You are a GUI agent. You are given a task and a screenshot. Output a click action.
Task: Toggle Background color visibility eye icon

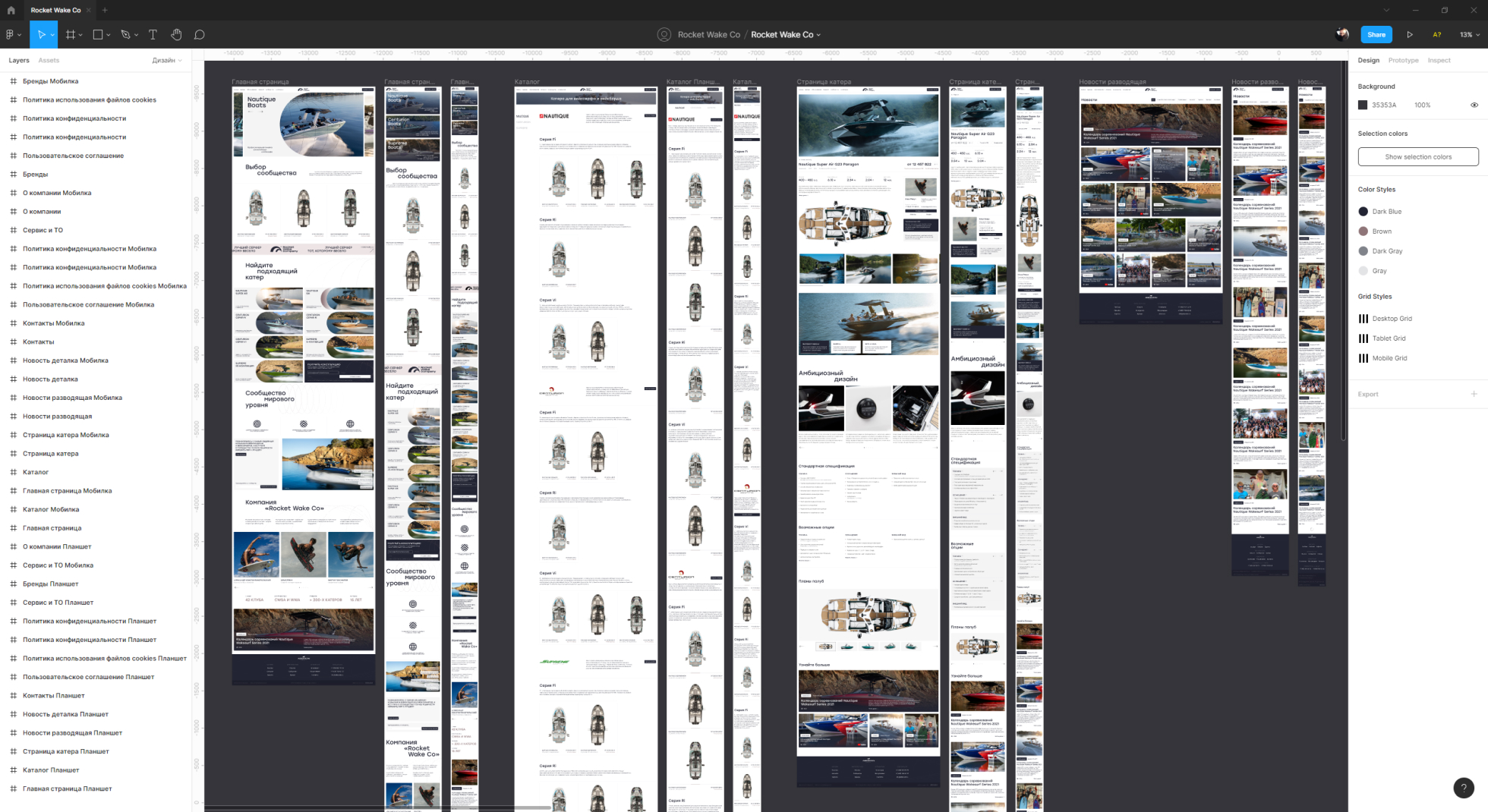pos(1474,105)
